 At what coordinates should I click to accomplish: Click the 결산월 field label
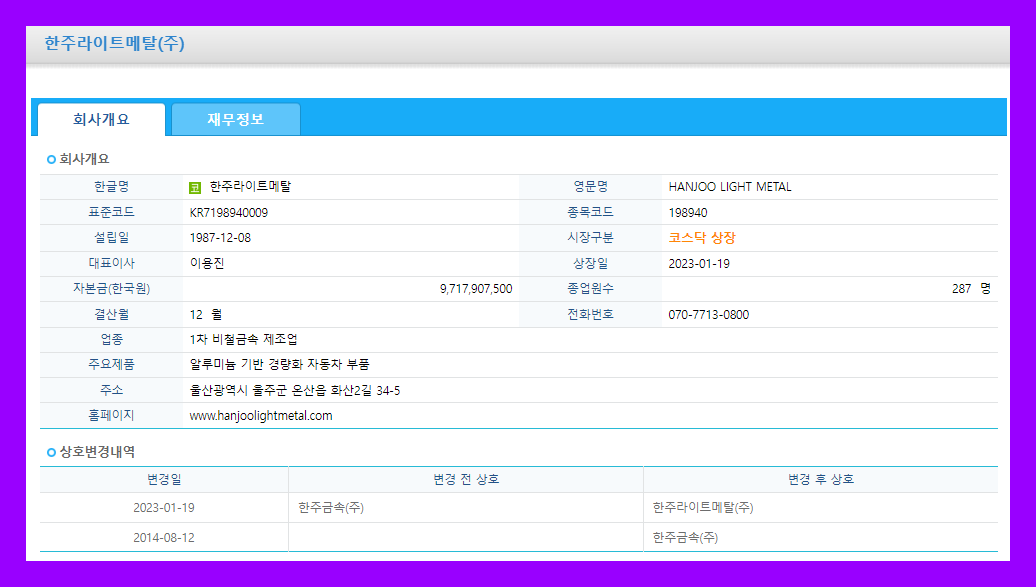point(112,315)
